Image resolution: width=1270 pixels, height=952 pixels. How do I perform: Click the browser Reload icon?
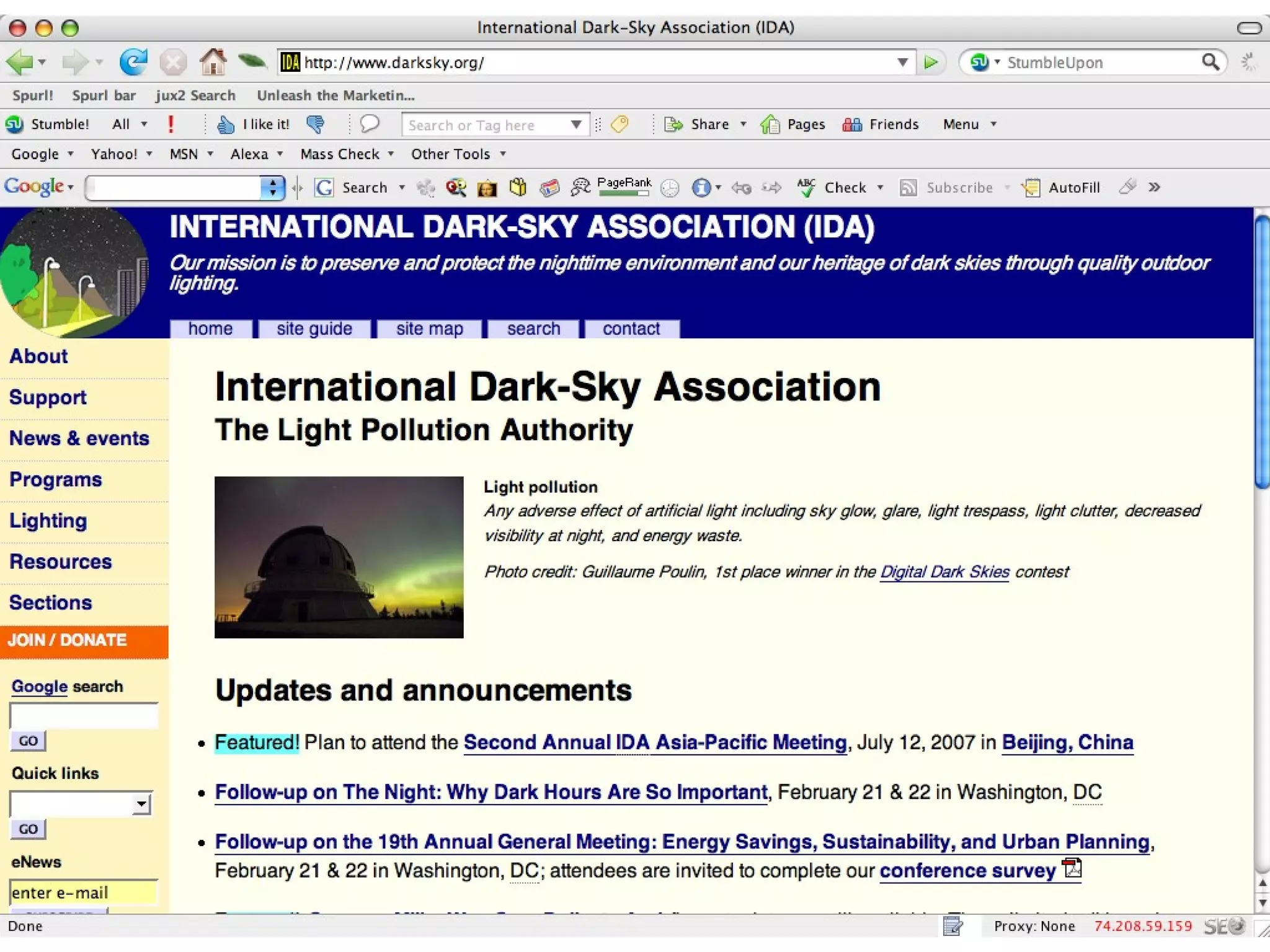pyautogui.click(x=133, y=62)
